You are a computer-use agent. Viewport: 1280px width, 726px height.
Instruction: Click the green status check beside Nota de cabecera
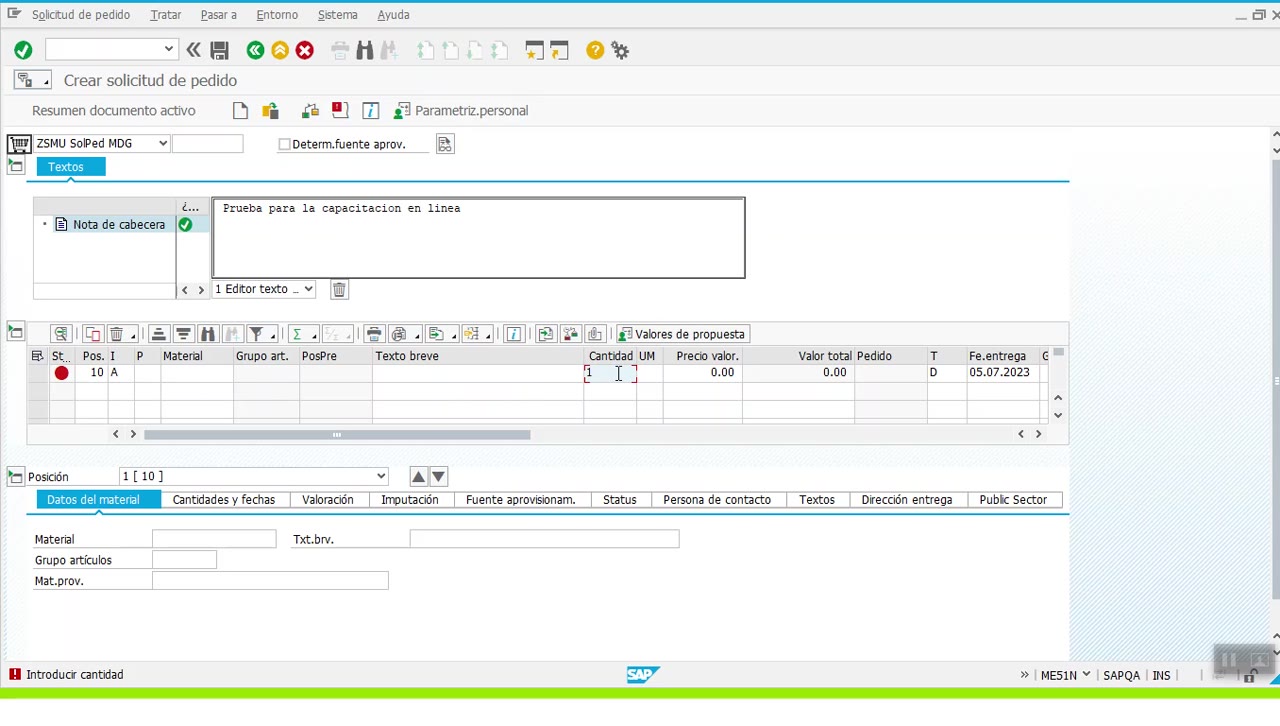(x=185, y=225)
